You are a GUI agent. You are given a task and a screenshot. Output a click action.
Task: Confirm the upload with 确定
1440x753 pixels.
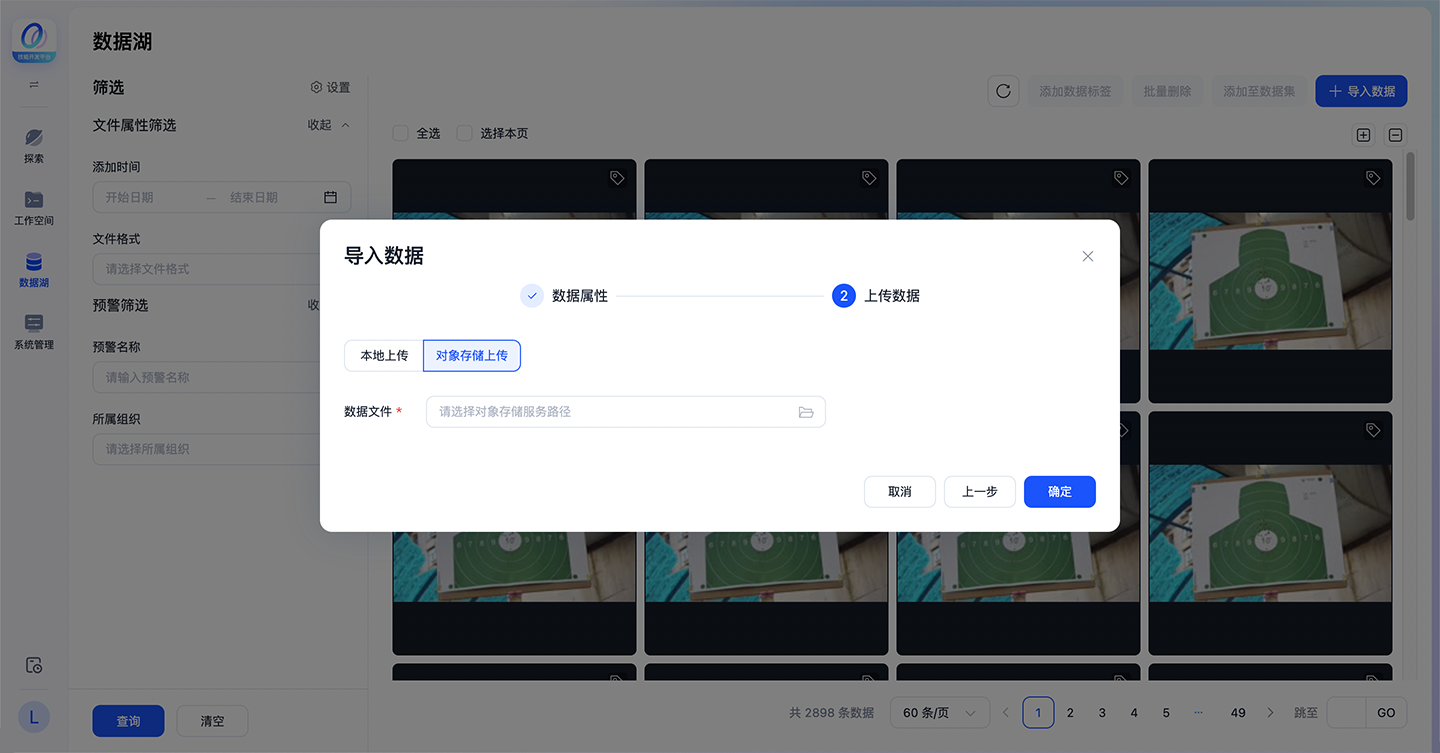click(1060, 492)
